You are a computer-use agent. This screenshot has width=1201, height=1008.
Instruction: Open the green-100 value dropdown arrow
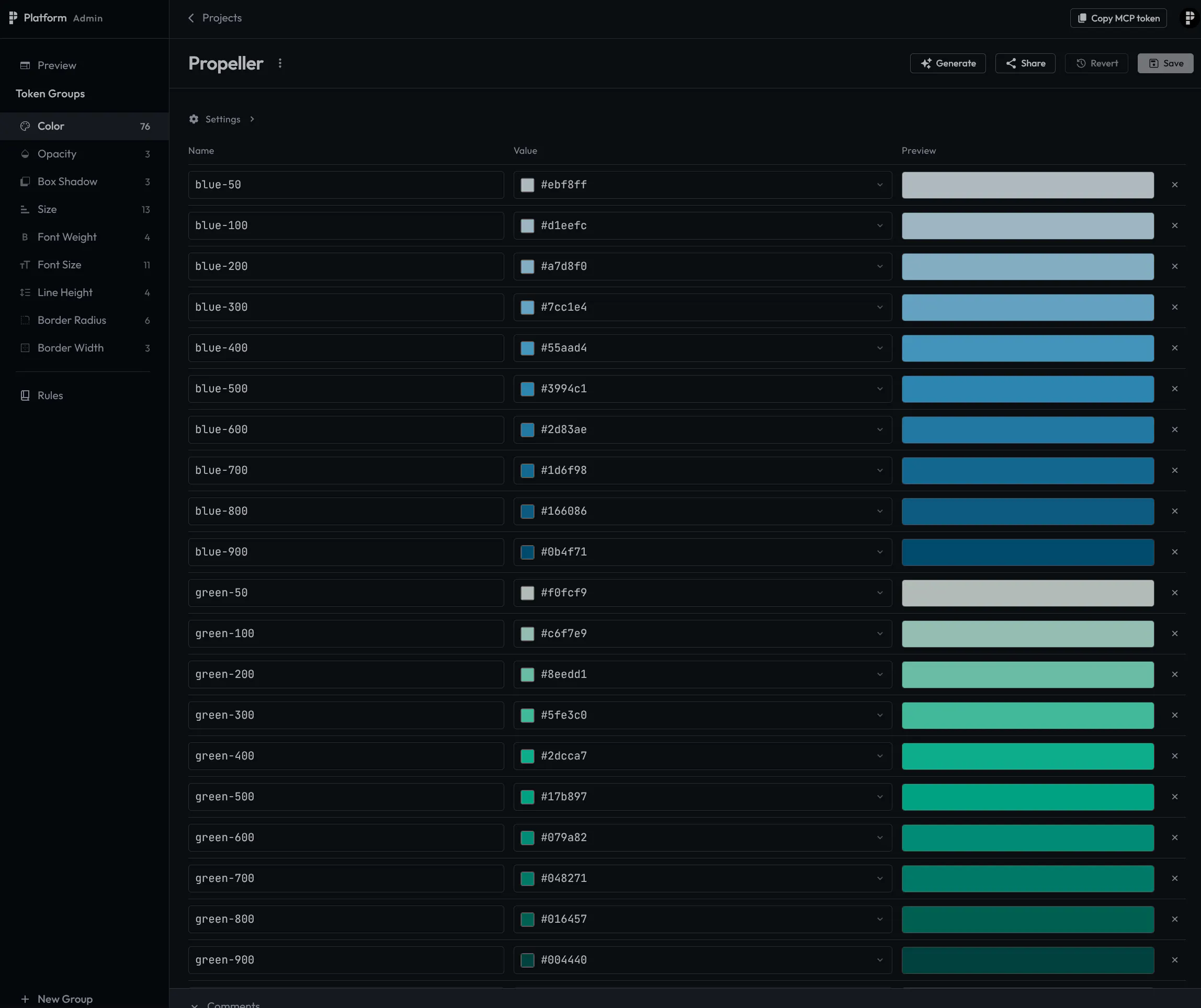[x=880, y=634]
